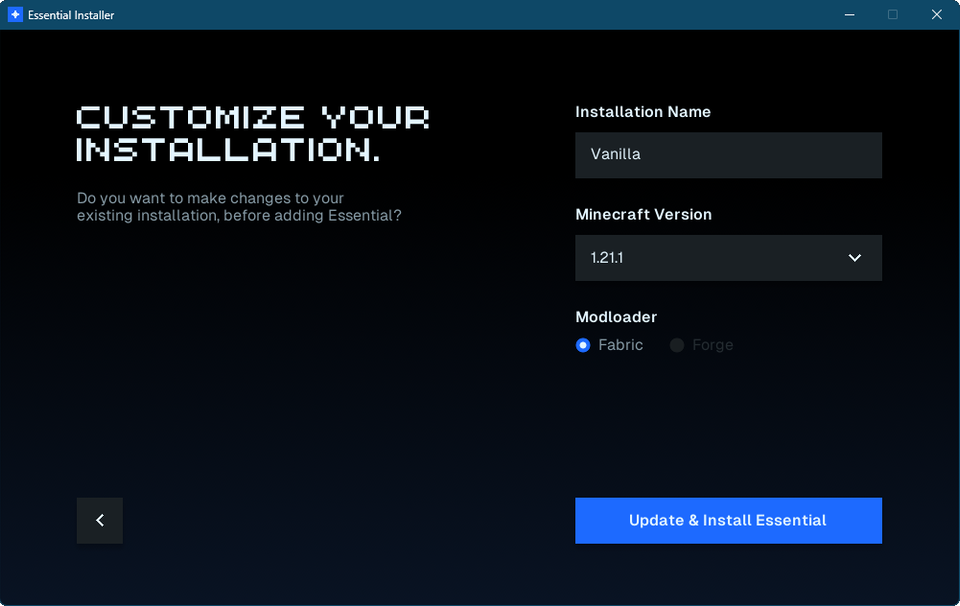Click the Essential Installer title text
The width and height of the screenshot is (960, 606).
(71, 15)
